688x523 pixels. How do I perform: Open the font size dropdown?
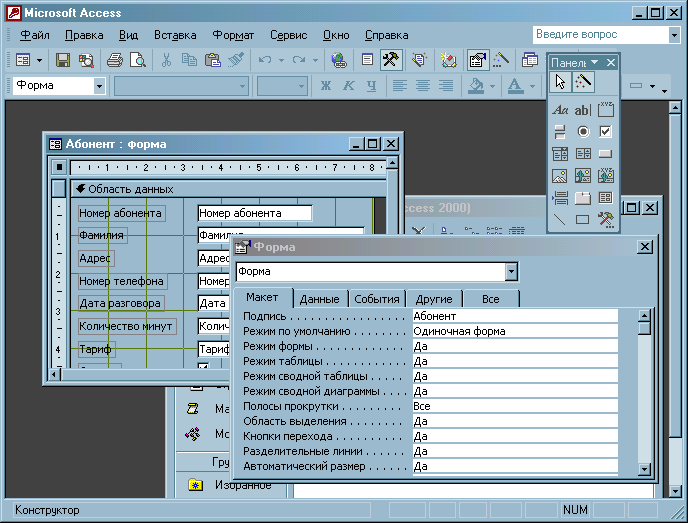(301, 86)
